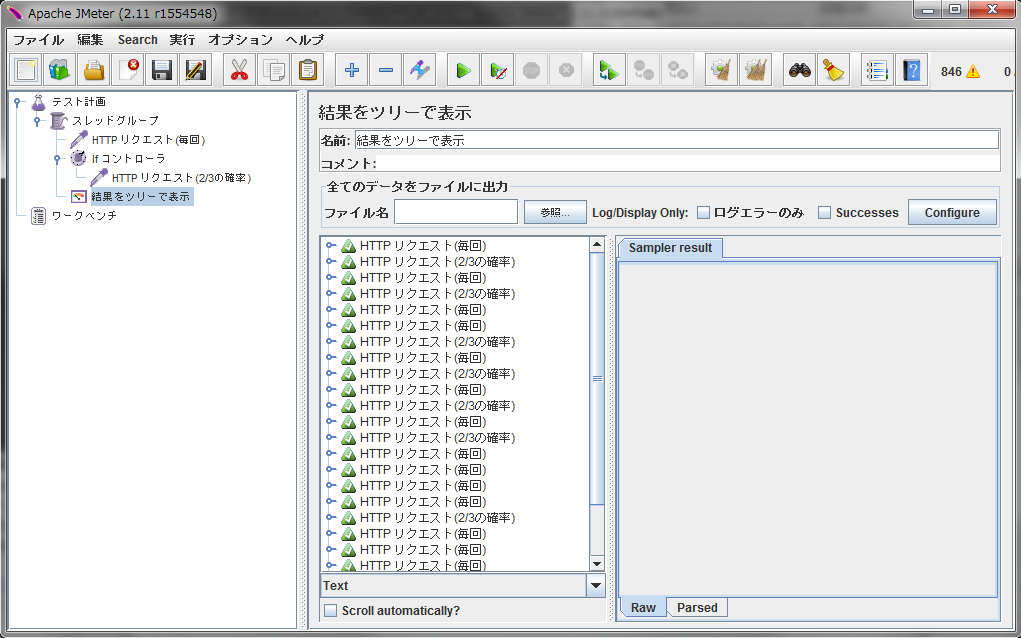1021x638 pixels.
Task: Click the Toggle enable/disable icon
Action: pyautogui.click(x=419, y=70)
